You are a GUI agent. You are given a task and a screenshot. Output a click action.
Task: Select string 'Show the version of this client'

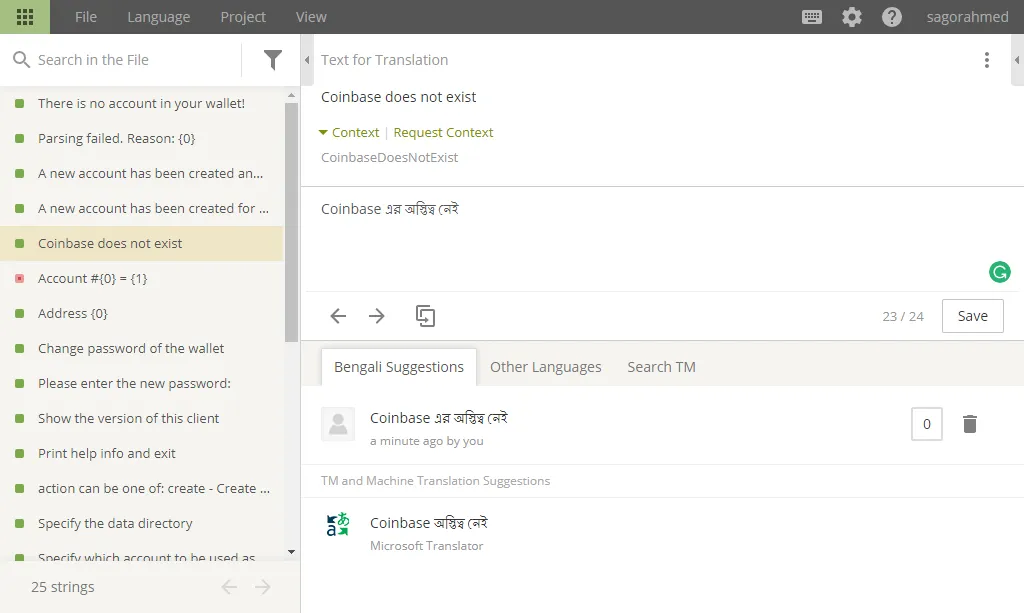pos(141,418)
